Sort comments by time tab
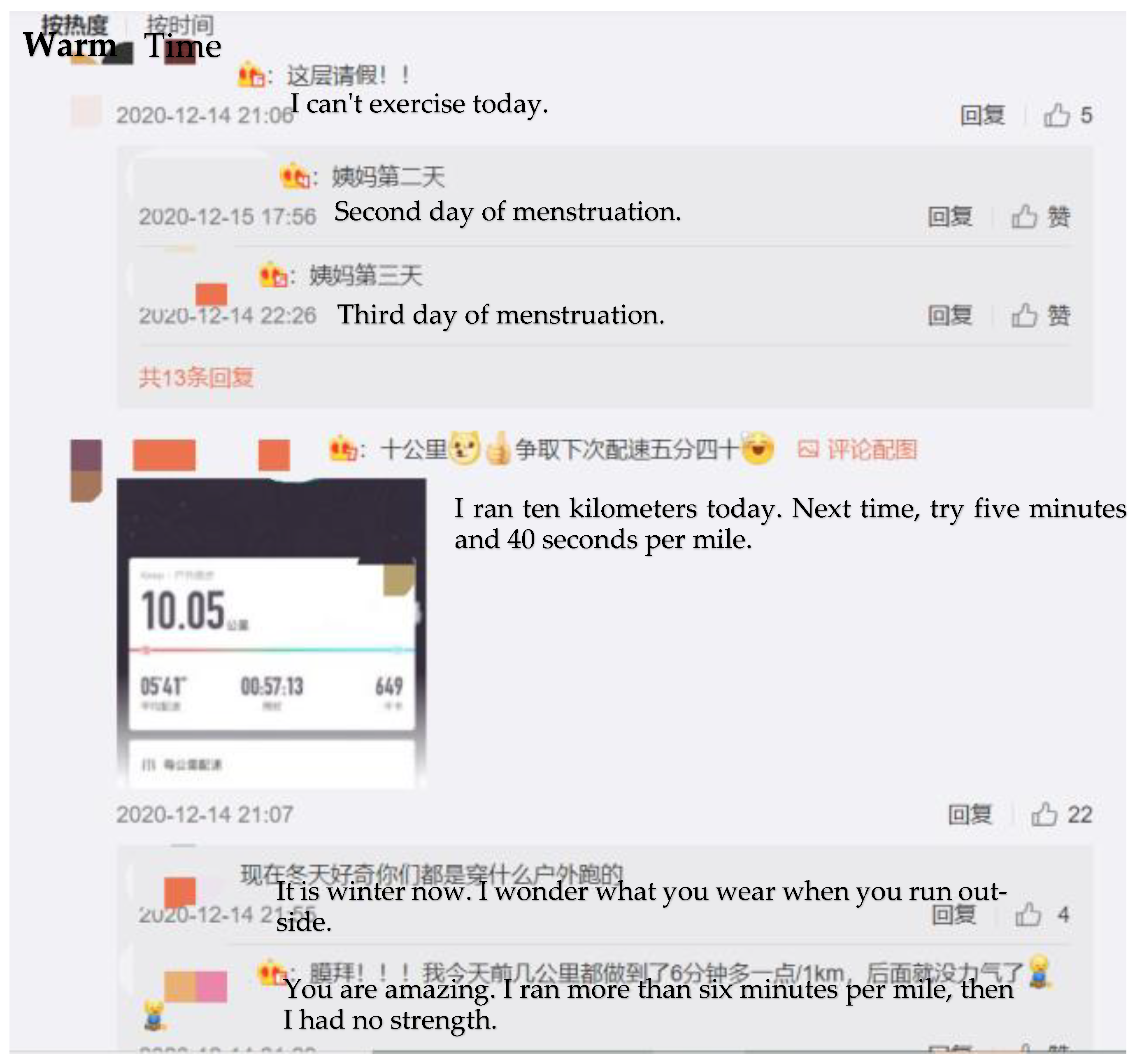This screenshot has width=1135, height=1064. pos(180,25)
